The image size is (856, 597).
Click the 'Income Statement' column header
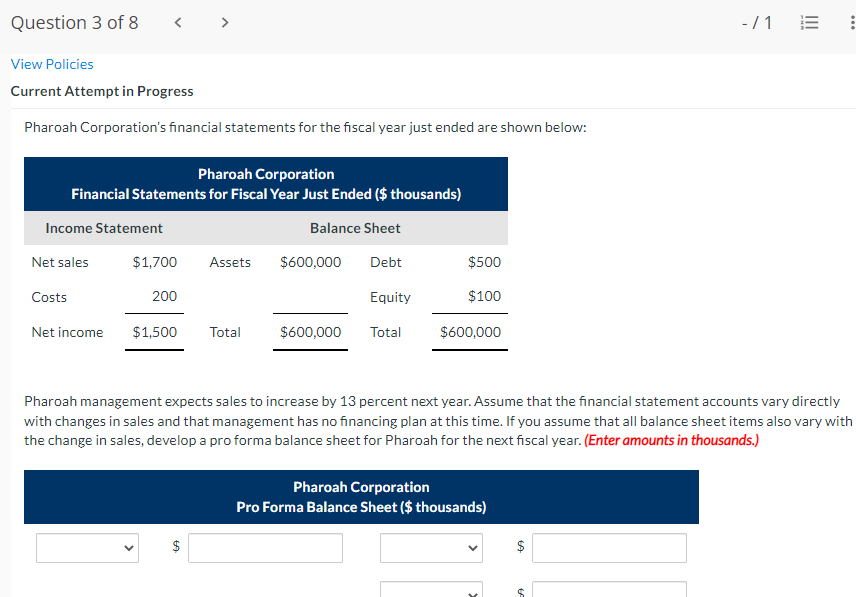[x=104, y=228]
